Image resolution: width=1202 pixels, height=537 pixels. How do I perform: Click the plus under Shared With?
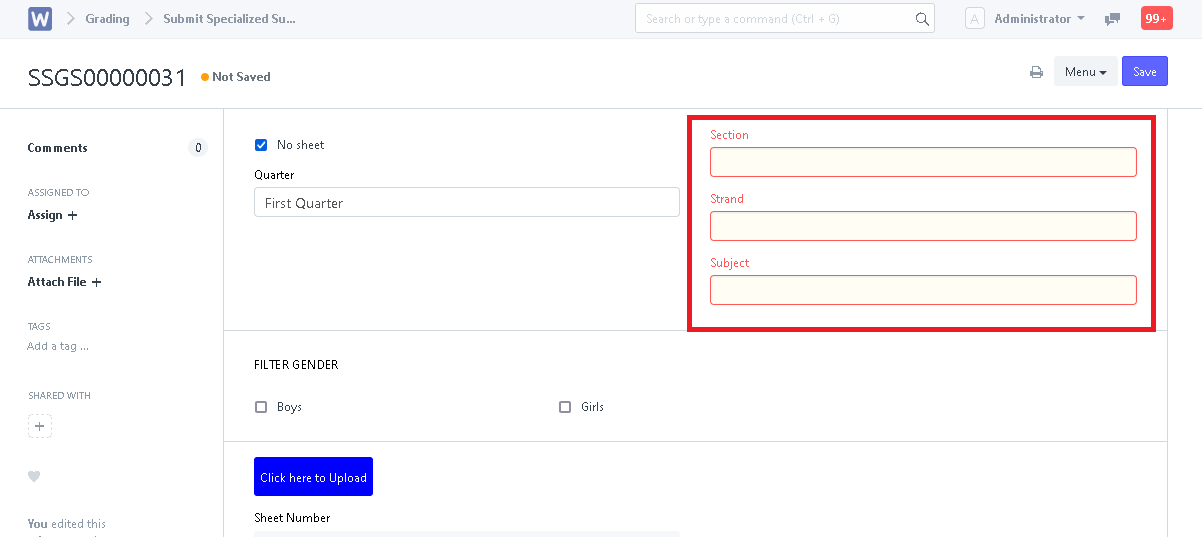[40, 427]
